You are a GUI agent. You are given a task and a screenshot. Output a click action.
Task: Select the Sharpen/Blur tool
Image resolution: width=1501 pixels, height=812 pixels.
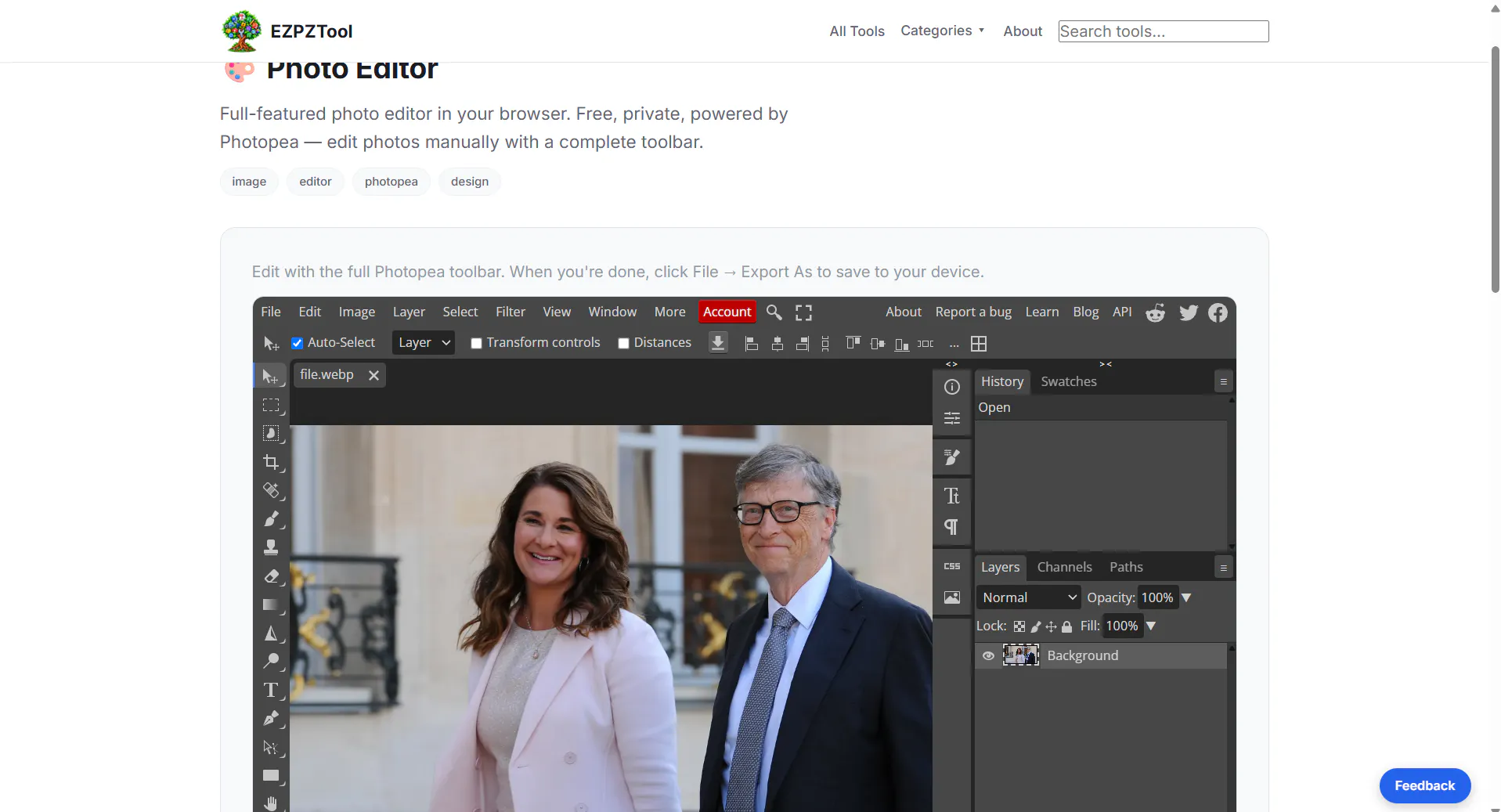[271, 633]
